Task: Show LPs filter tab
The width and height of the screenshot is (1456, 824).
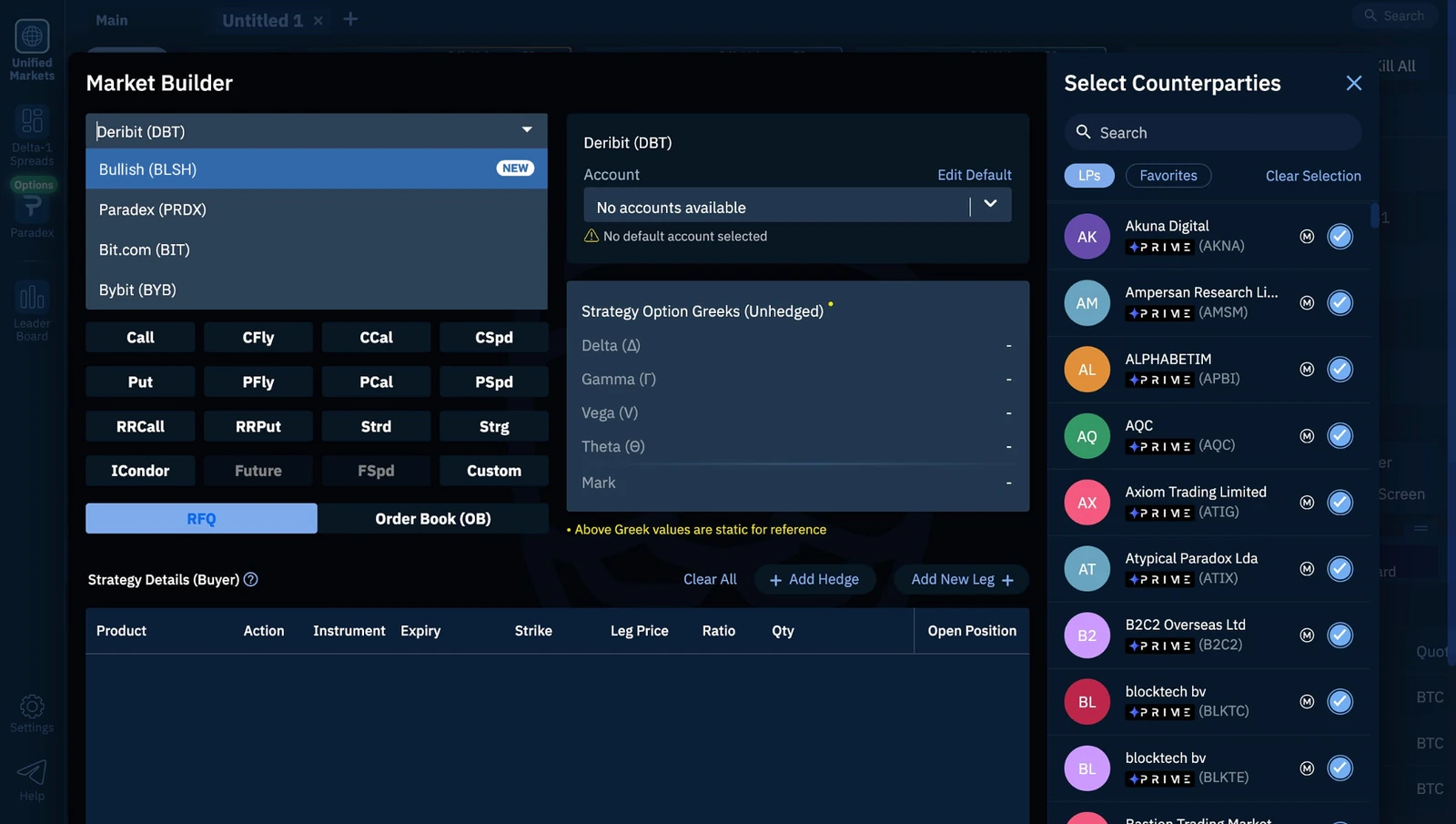Action: (x=1089, y=176)
